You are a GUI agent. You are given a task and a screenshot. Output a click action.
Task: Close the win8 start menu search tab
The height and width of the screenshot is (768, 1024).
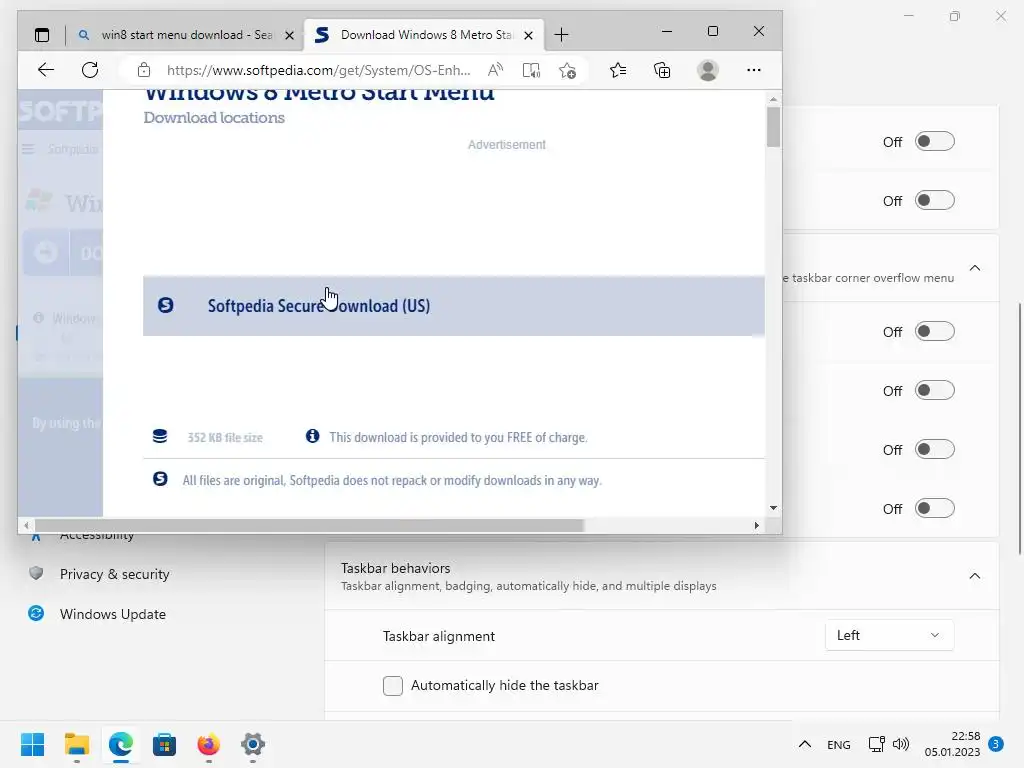pyautogui.click(x=289, y=35)
